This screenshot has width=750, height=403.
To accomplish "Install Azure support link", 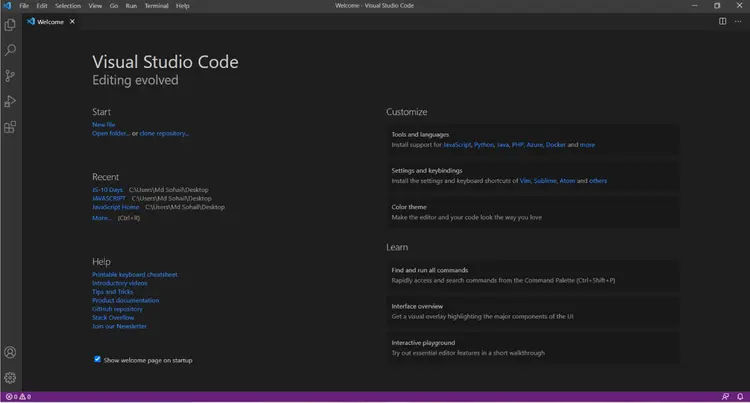I will pos(535,145).
